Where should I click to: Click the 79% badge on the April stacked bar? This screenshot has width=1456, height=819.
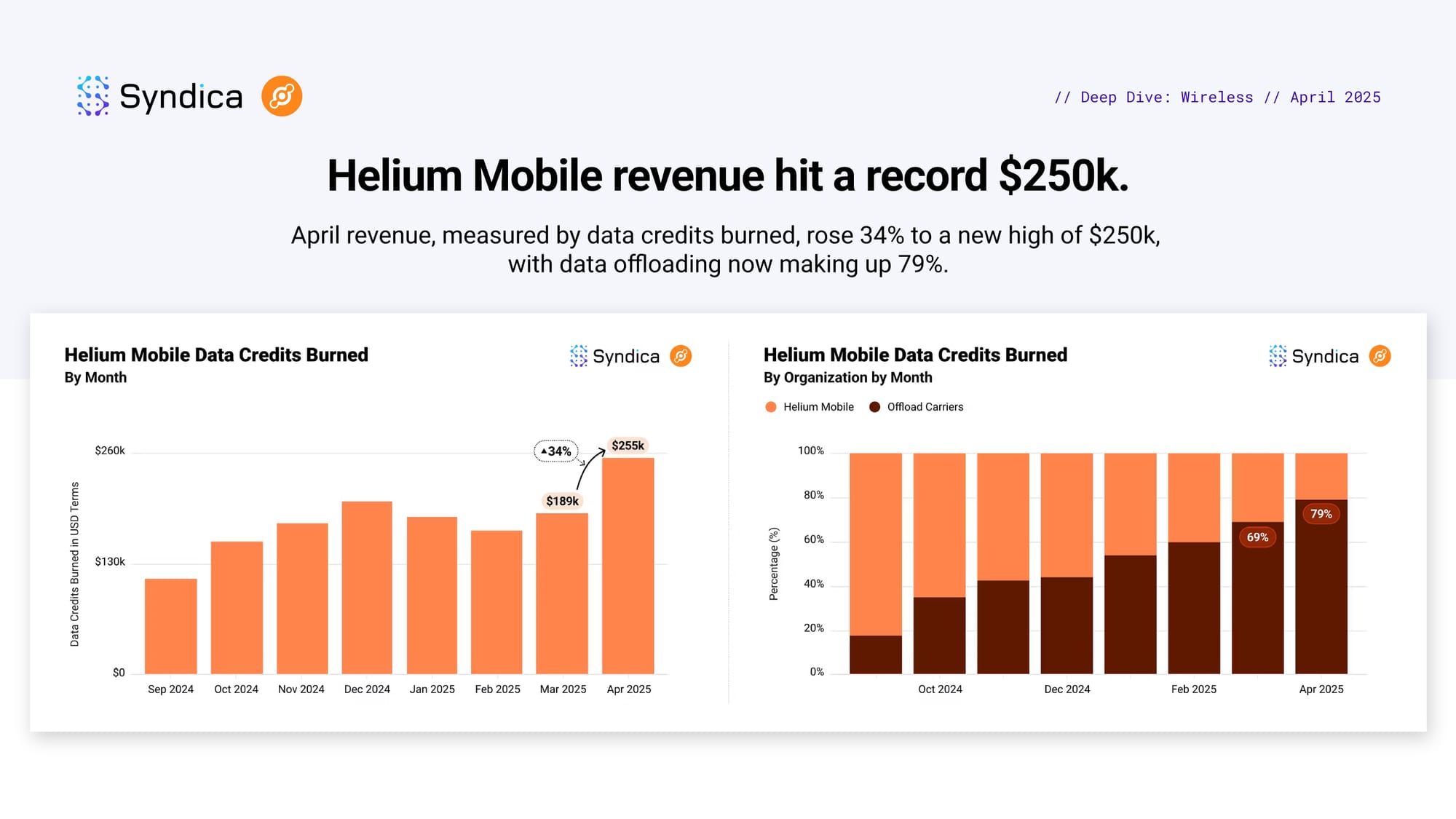pos(1321,514)
